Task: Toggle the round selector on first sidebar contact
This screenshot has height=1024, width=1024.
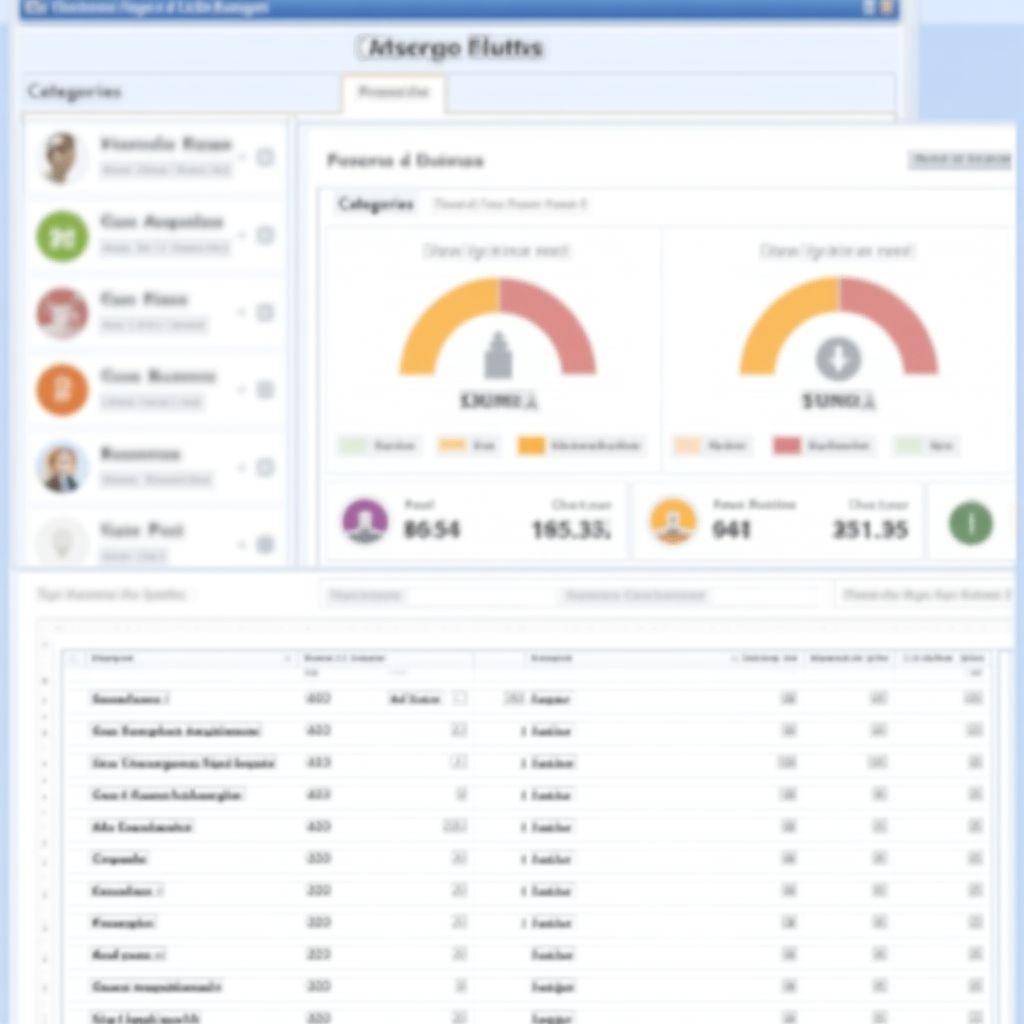Action: (265, 158)
